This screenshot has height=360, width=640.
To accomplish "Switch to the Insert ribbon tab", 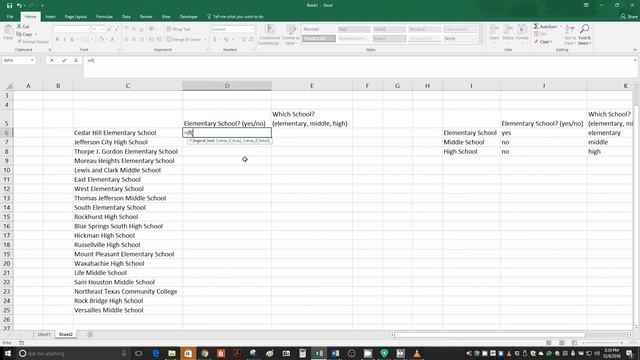I will 50,17.
